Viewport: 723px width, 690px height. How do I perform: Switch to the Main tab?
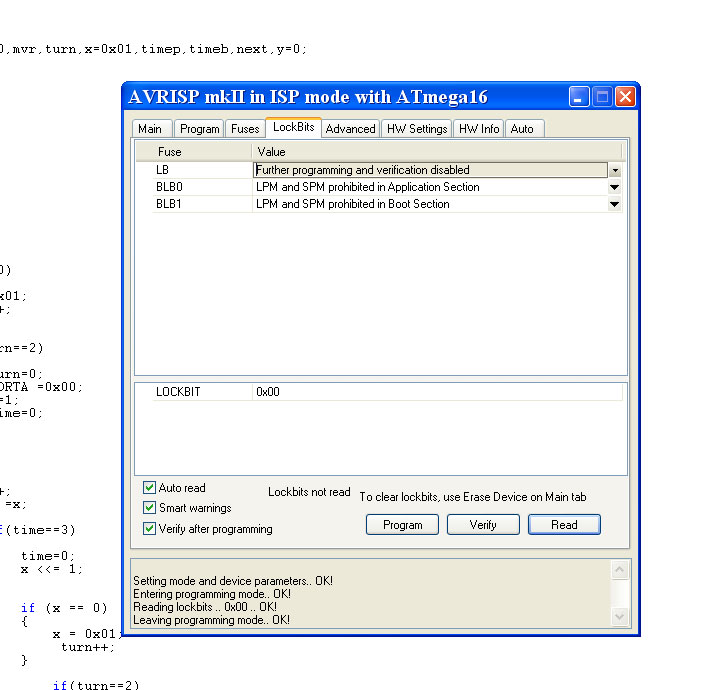click(152, 129)
